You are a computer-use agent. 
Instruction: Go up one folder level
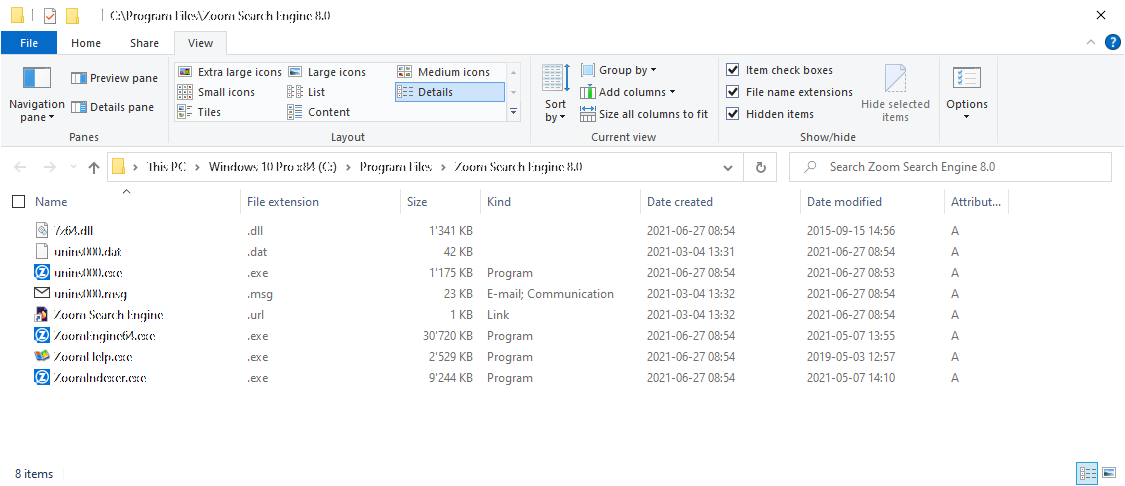point(93,167)
